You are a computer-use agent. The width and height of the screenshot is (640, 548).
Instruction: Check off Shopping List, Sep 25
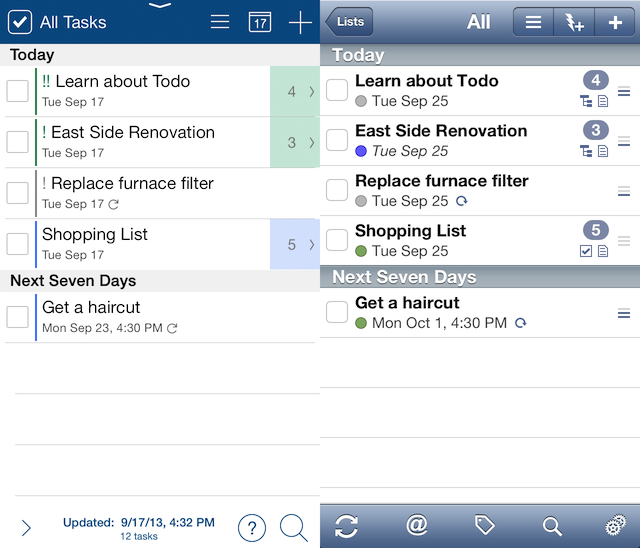click(x=337, y=240)
